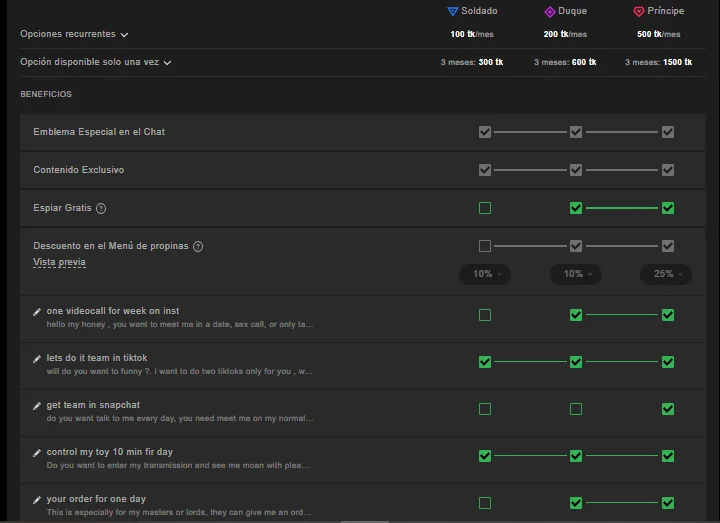Uncheck Príncipe box for one videocall benefit
Viewport: 720px width, 523px height.
(668, 315)
